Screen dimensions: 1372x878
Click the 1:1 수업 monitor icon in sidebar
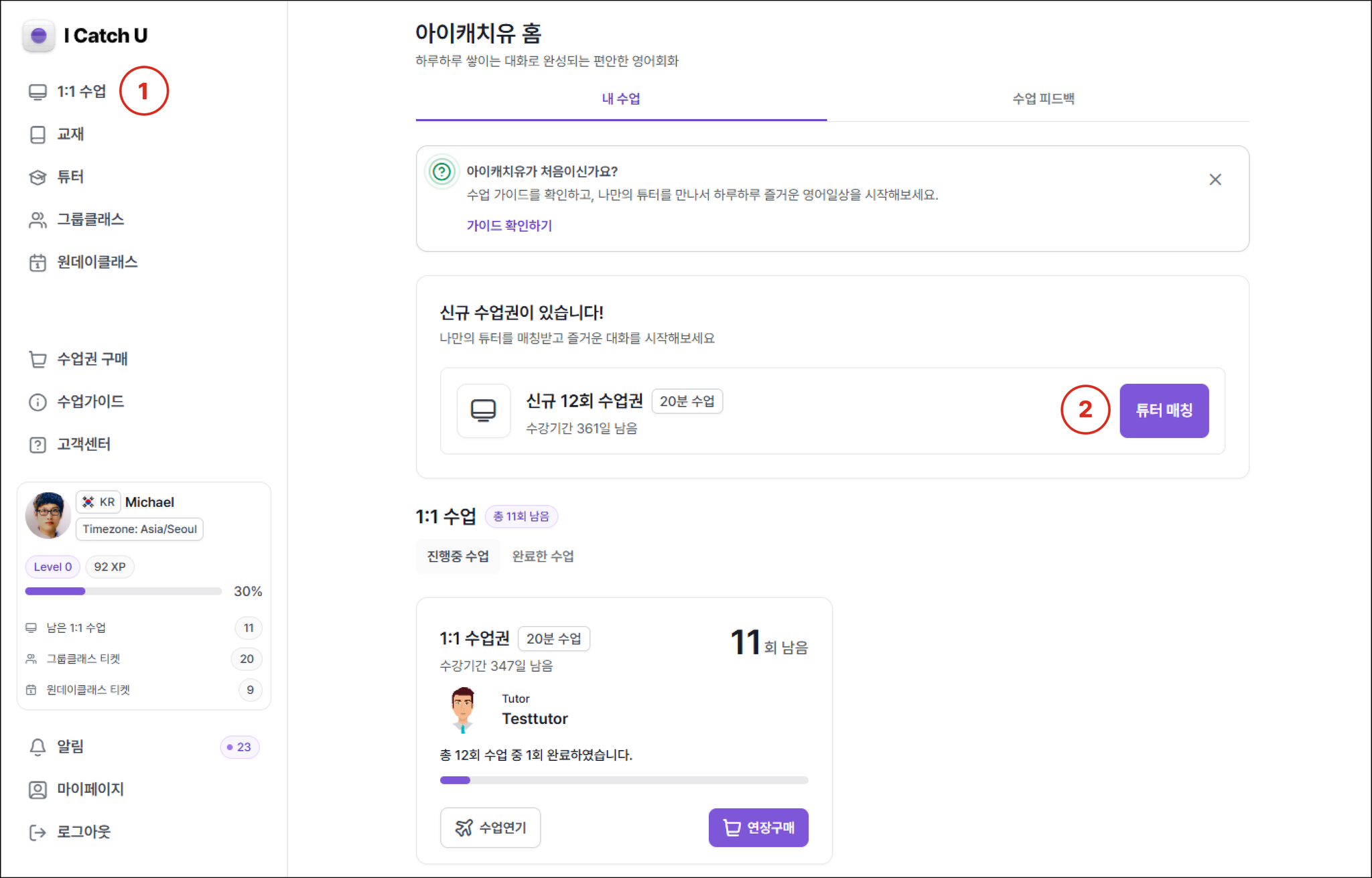[x=38, y=92]
